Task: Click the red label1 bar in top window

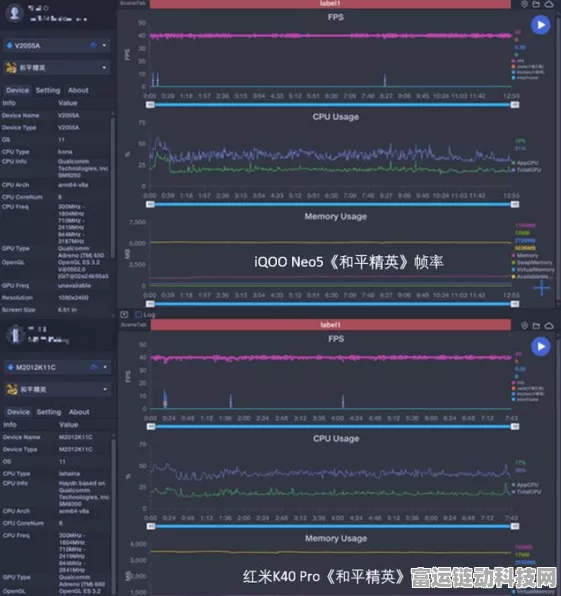Action: [330, 4]
